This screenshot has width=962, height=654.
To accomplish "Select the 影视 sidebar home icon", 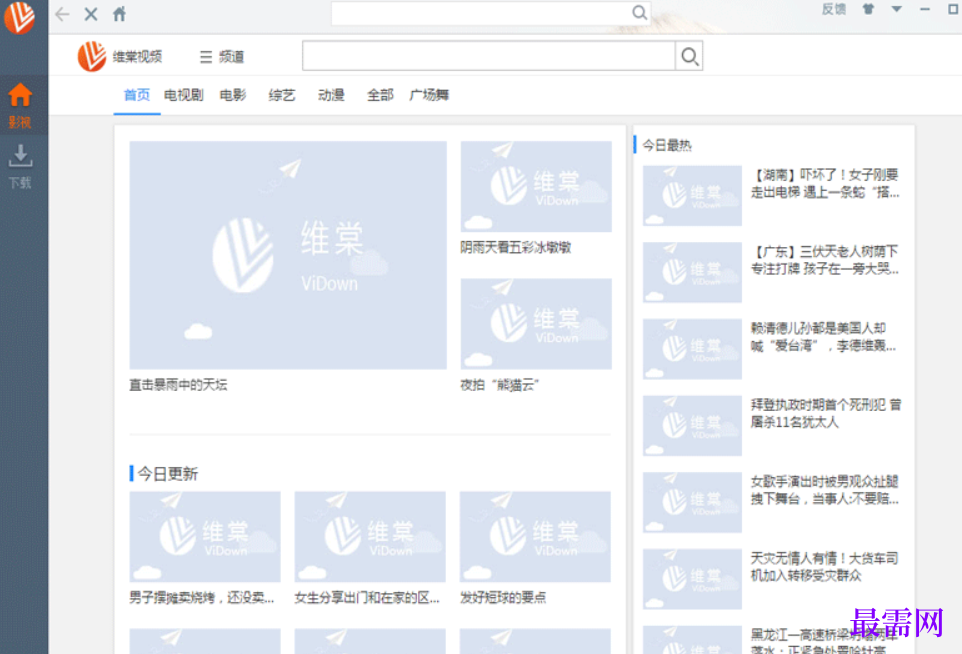I will click(20, 106).
